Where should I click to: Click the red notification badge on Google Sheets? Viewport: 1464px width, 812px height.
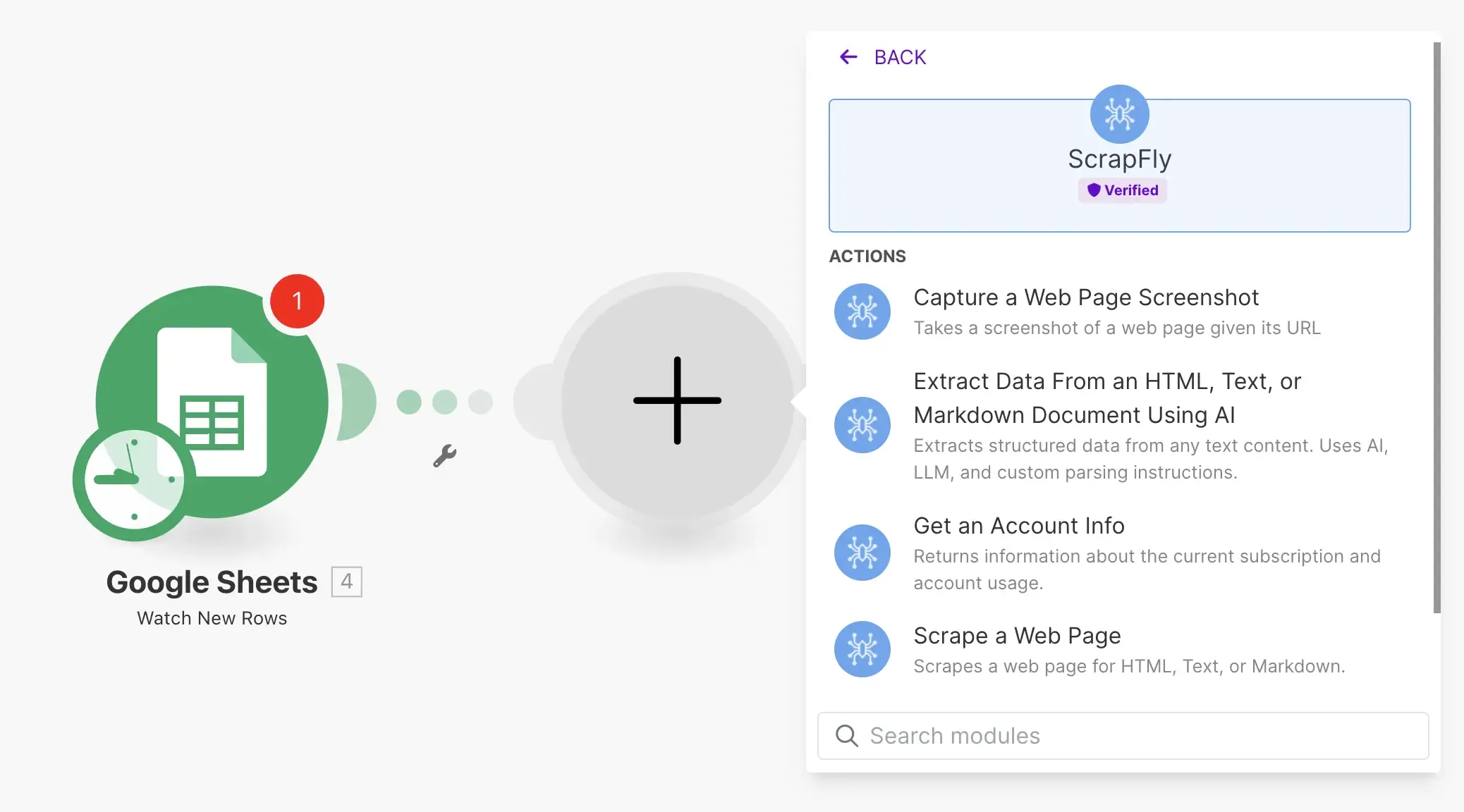tap(296, 300)
